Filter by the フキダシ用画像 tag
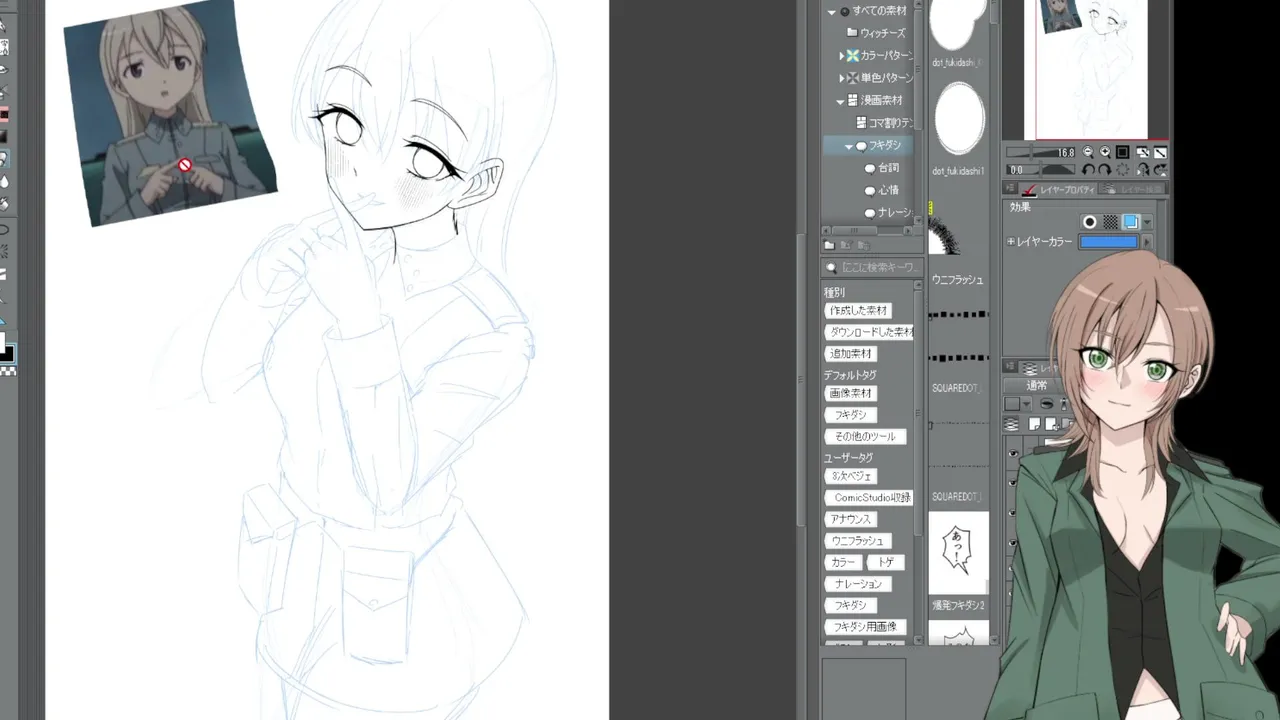Image resolution: width=1280 pixels, height=720 pixels. click(x=866, y=627)
